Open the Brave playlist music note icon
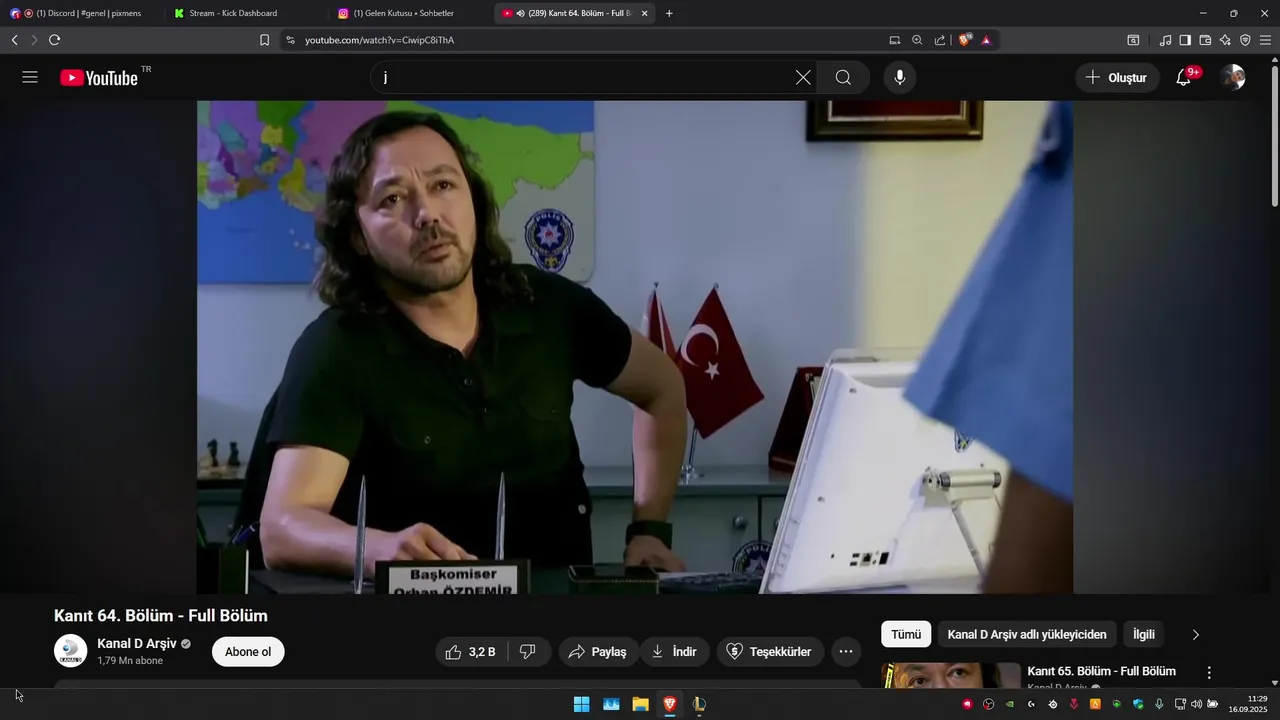Image resolution: width=1280 pixels, height=720 pixels. tap(1165, 40)
